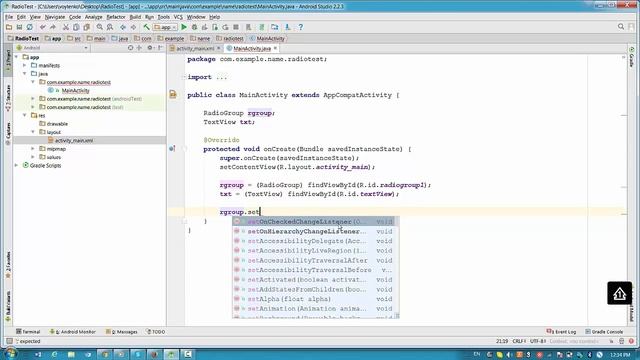
Task: Click the Navigate Forward arrow icon
Action: (x=133, y=27)
